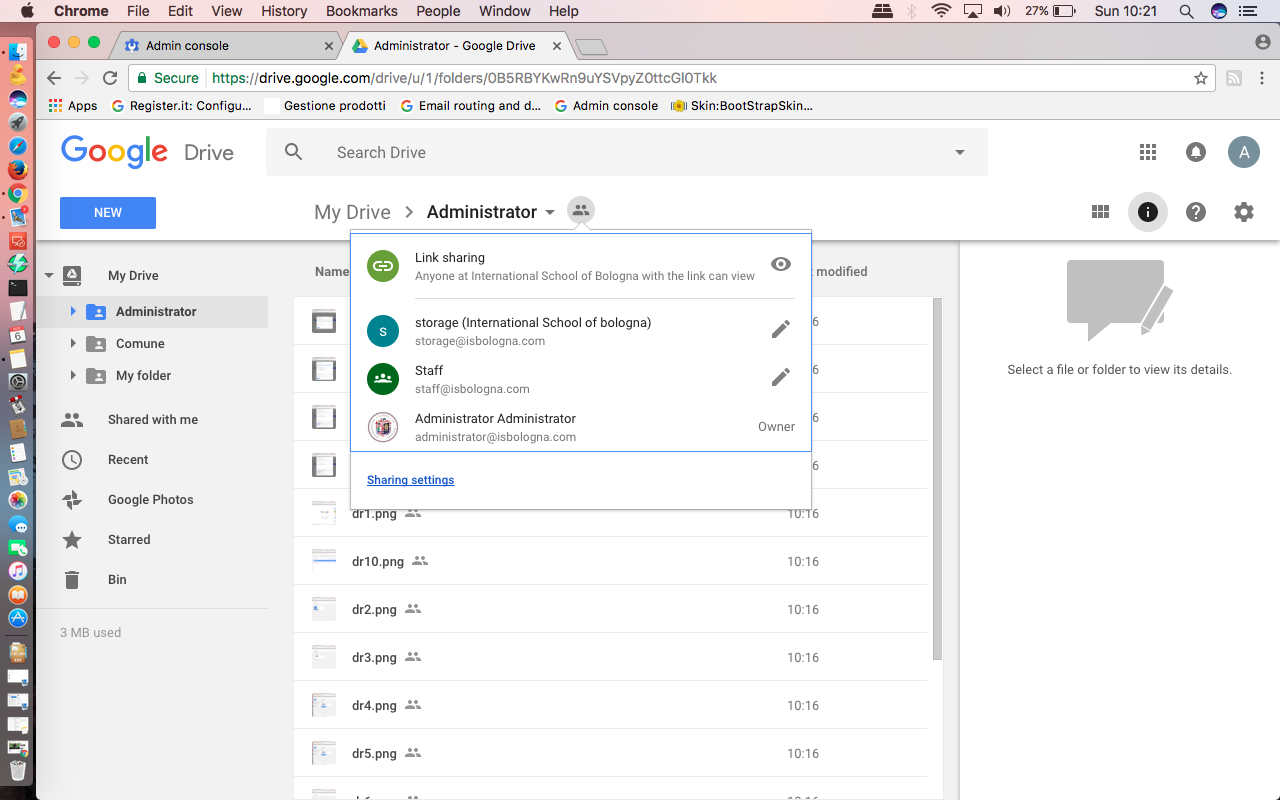Image resolution: width=1280 pixels, height=800 pixels.
Task: Open Sharing settings link
Action: (x=411, y=480)
